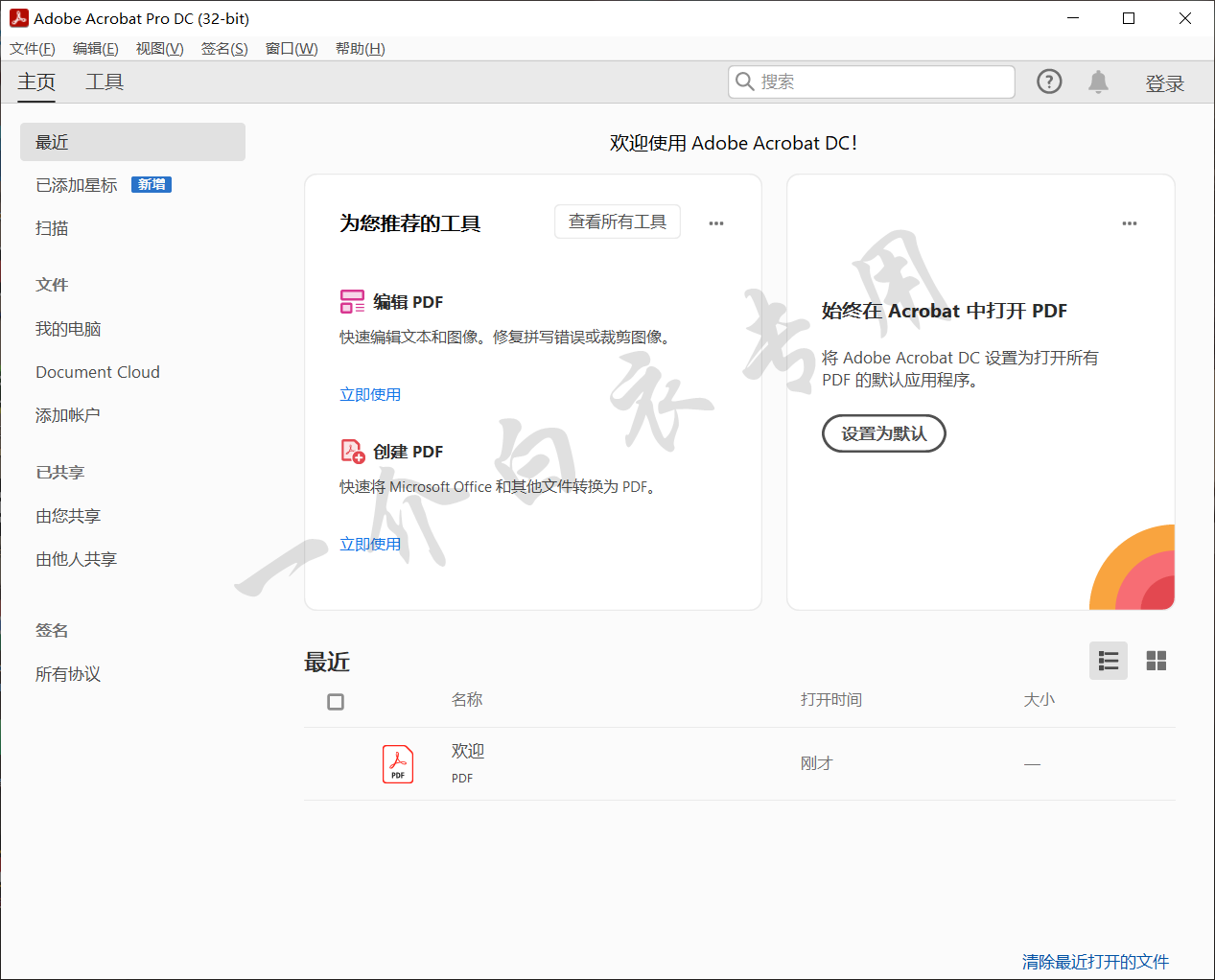Click the 欢迎 file name in recent list

click(x=468, y=751)
